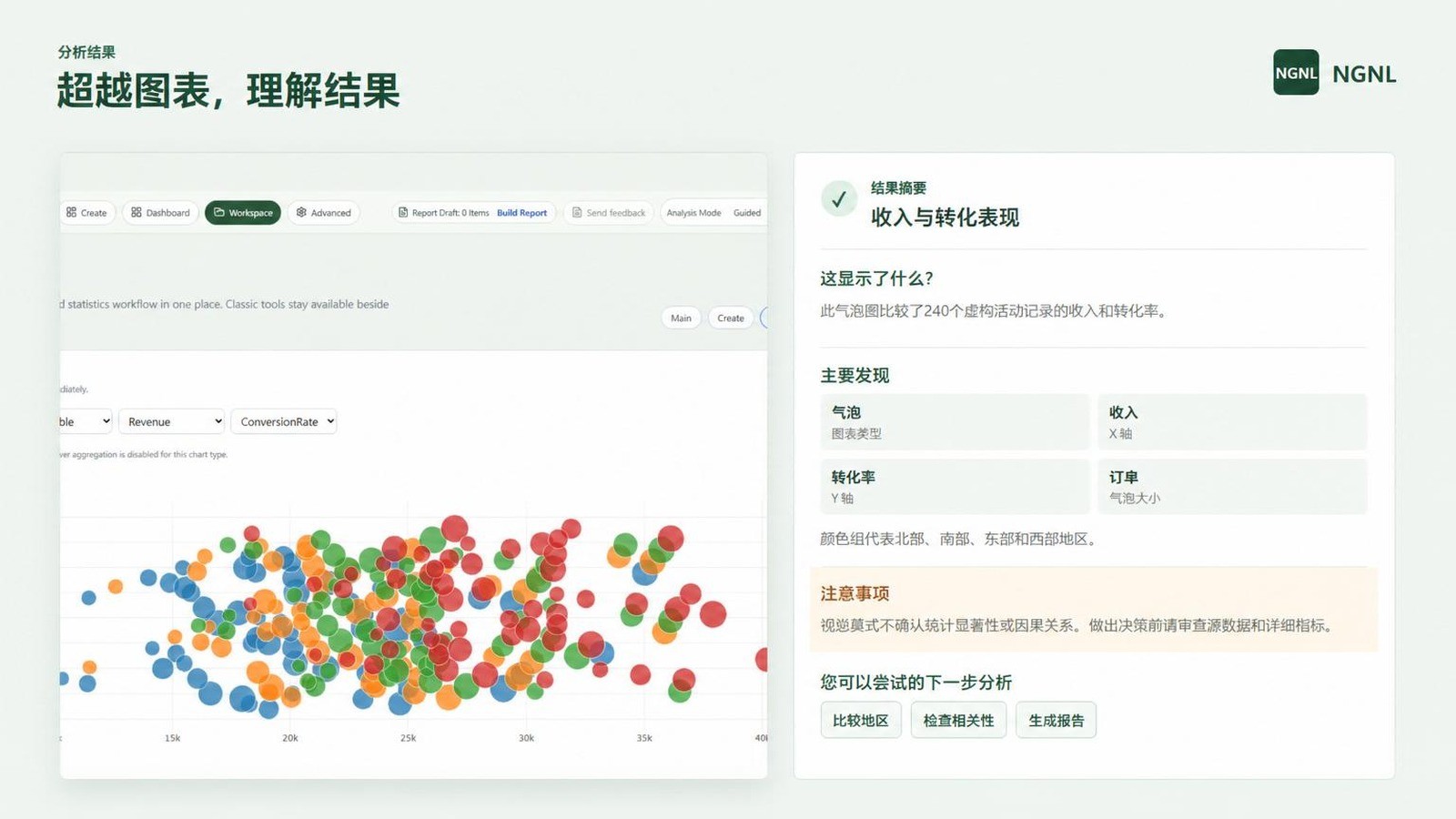This screenshot has height=819, width=1456.
Task: Click the NGNL logo badge
Action: [1296, 73]
